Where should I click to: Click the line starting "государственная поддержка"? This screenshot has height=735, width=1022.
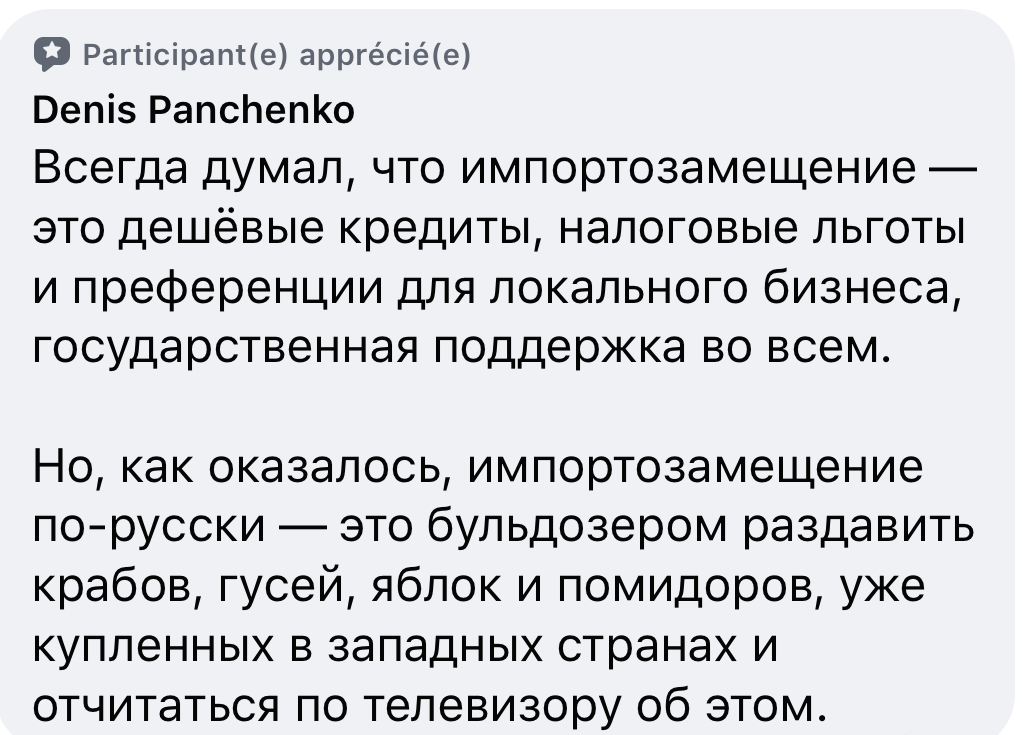(x=460, y=350)
